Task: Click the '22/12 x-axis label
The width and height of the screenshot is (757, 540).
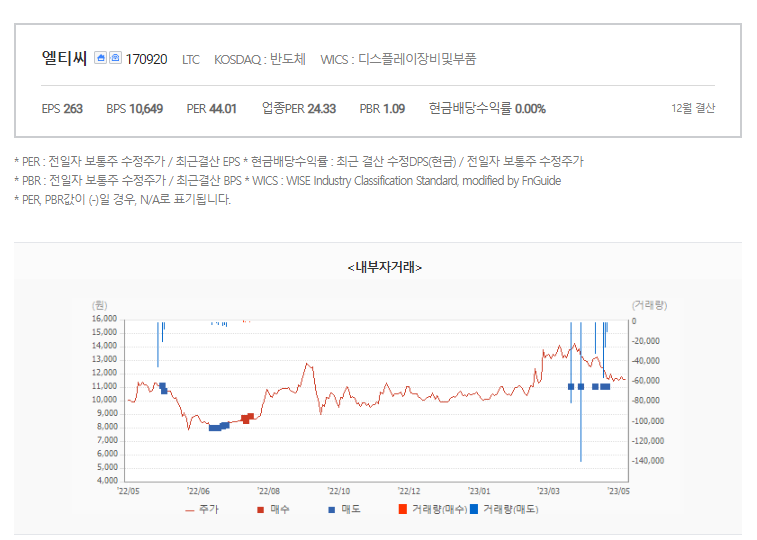Action: tap(409, 491)
